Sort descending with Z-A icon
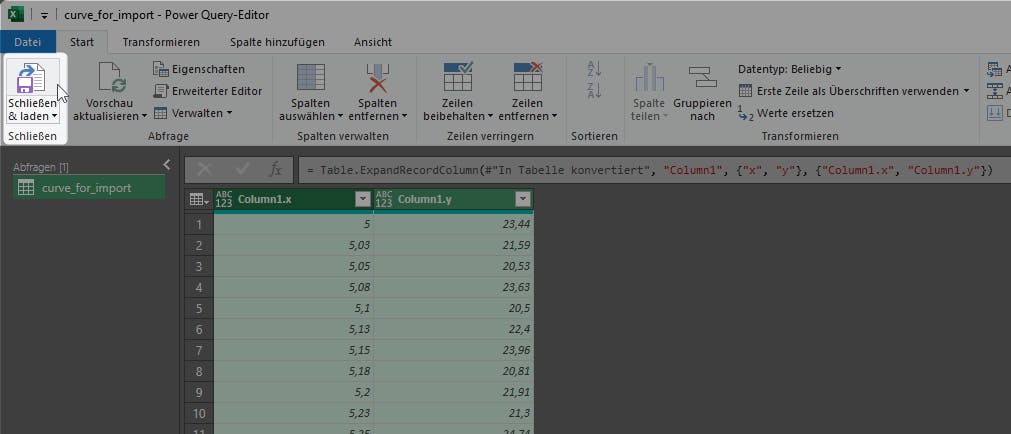Image resolution: width=1011 pixels, height=434 pixels. click(594, 91)
